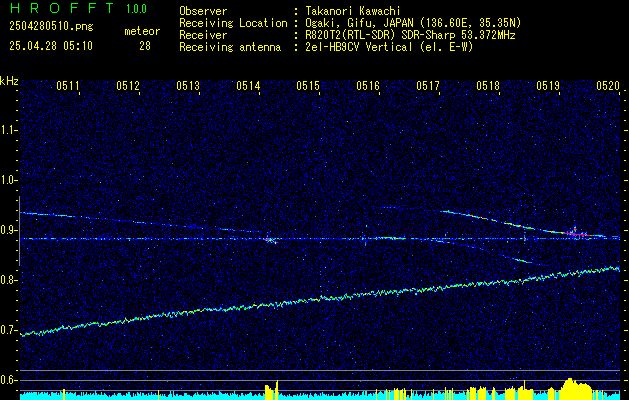Click the 0.6 kHz axis label

pyautogui.click(x=9, y=380)
